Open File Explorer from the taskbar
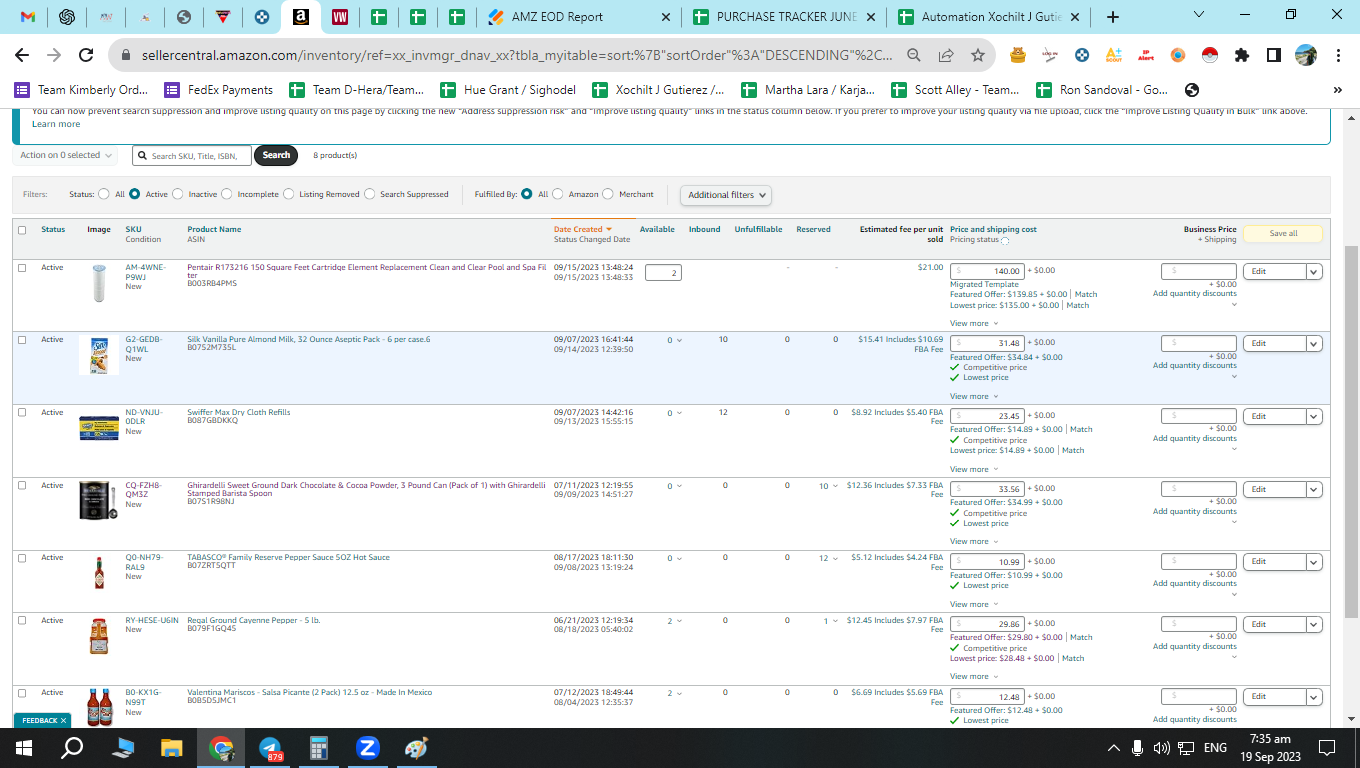 (x=172, y=748)
